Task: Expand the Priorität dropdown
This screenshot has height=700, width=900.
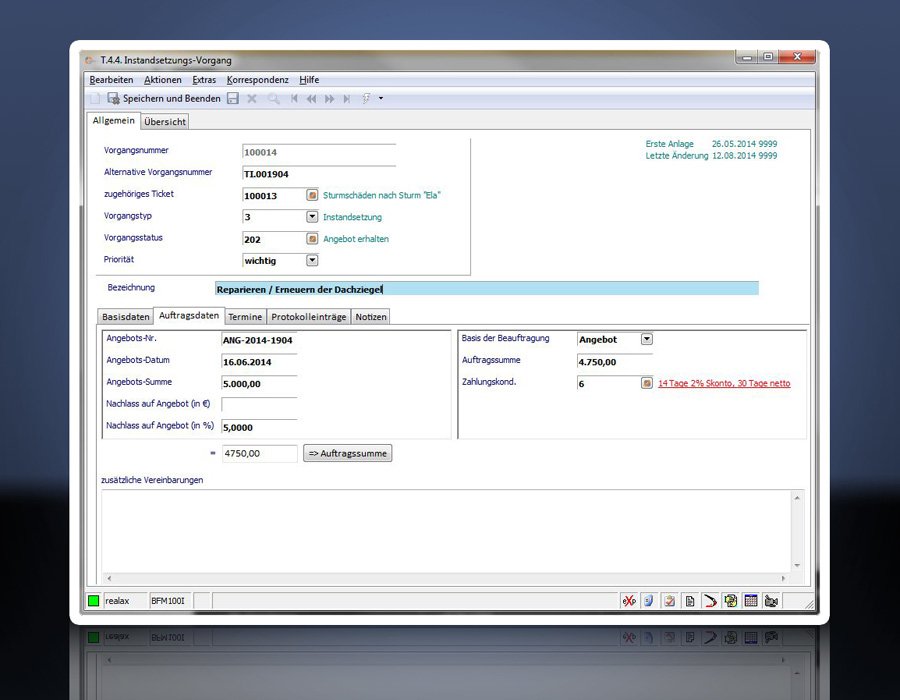Action: 312,260
